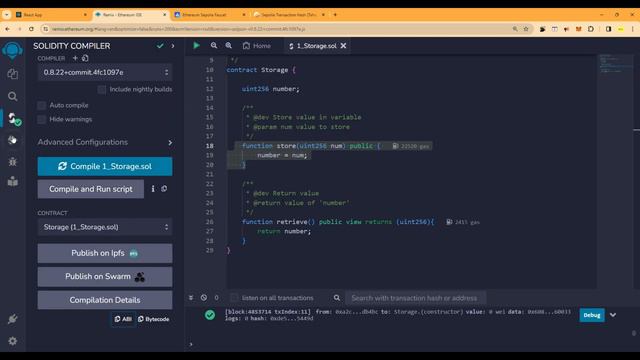The image size is (640, 360).
Task: Go back in browser history
Action: (7, 29)
